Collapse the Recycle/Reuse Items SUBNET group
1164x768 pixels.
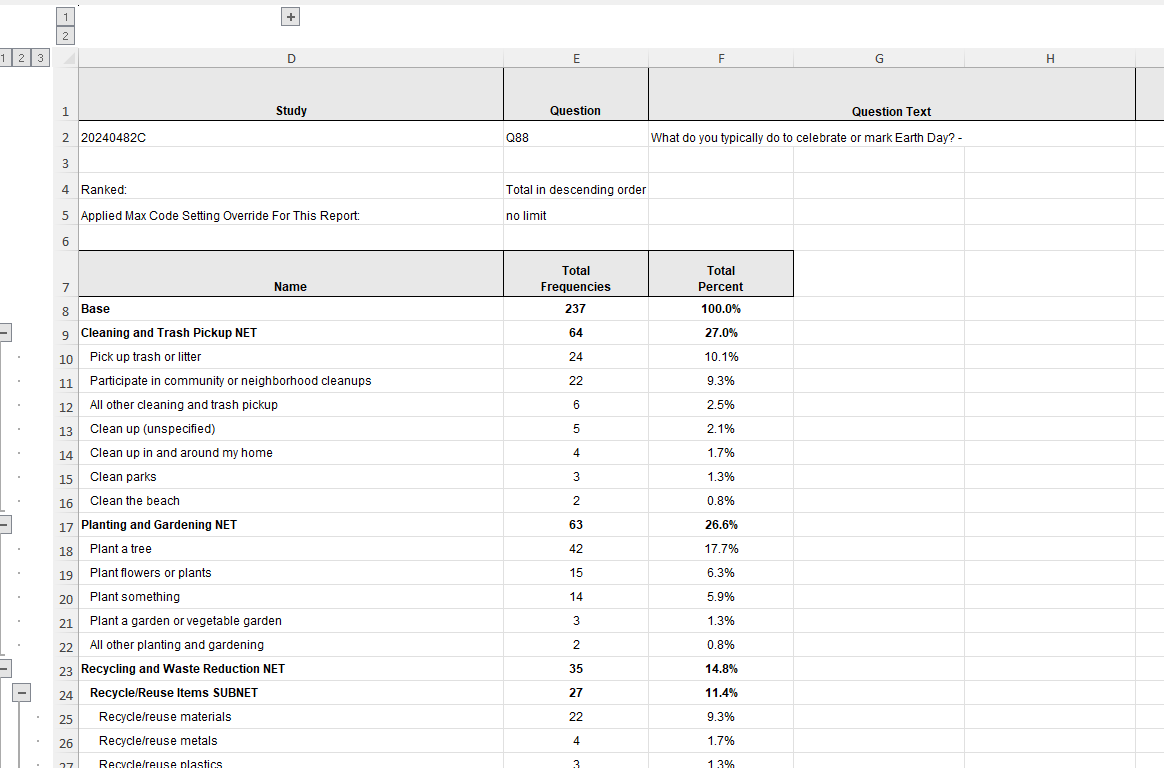click(x=22, y=693)
